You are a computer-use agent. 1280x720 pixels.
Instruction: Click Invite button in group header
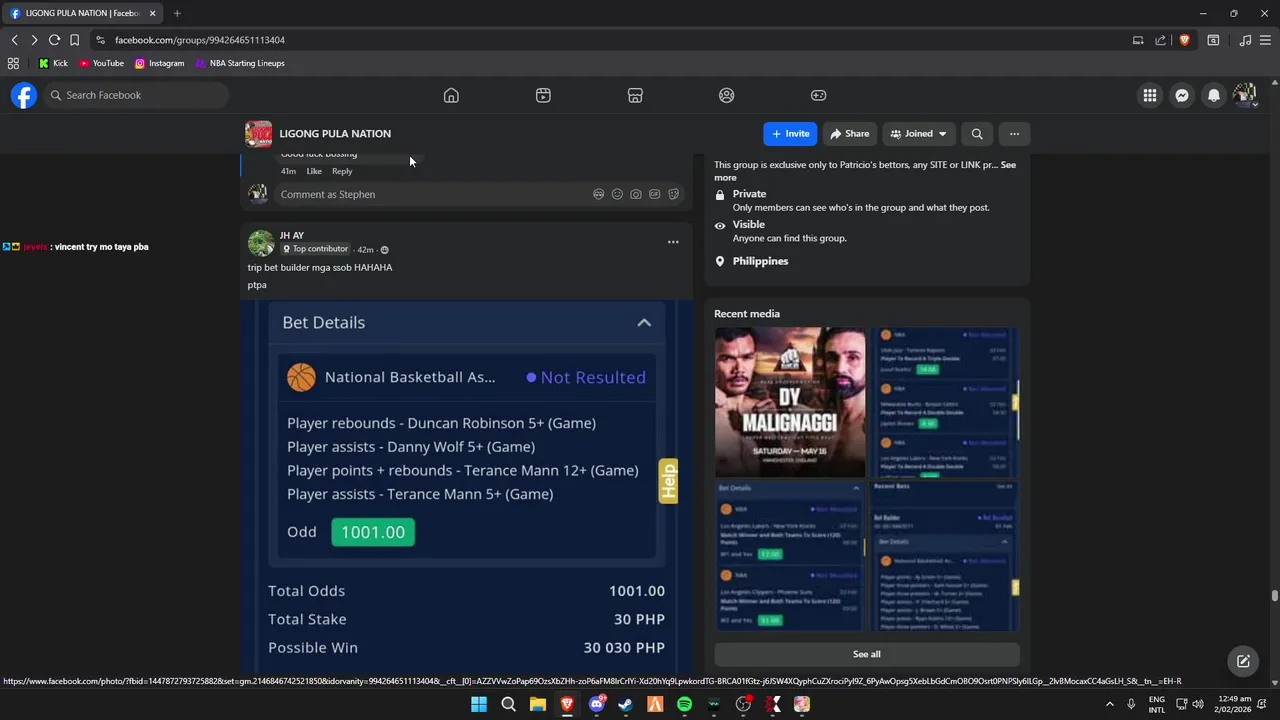click(790, 134)
